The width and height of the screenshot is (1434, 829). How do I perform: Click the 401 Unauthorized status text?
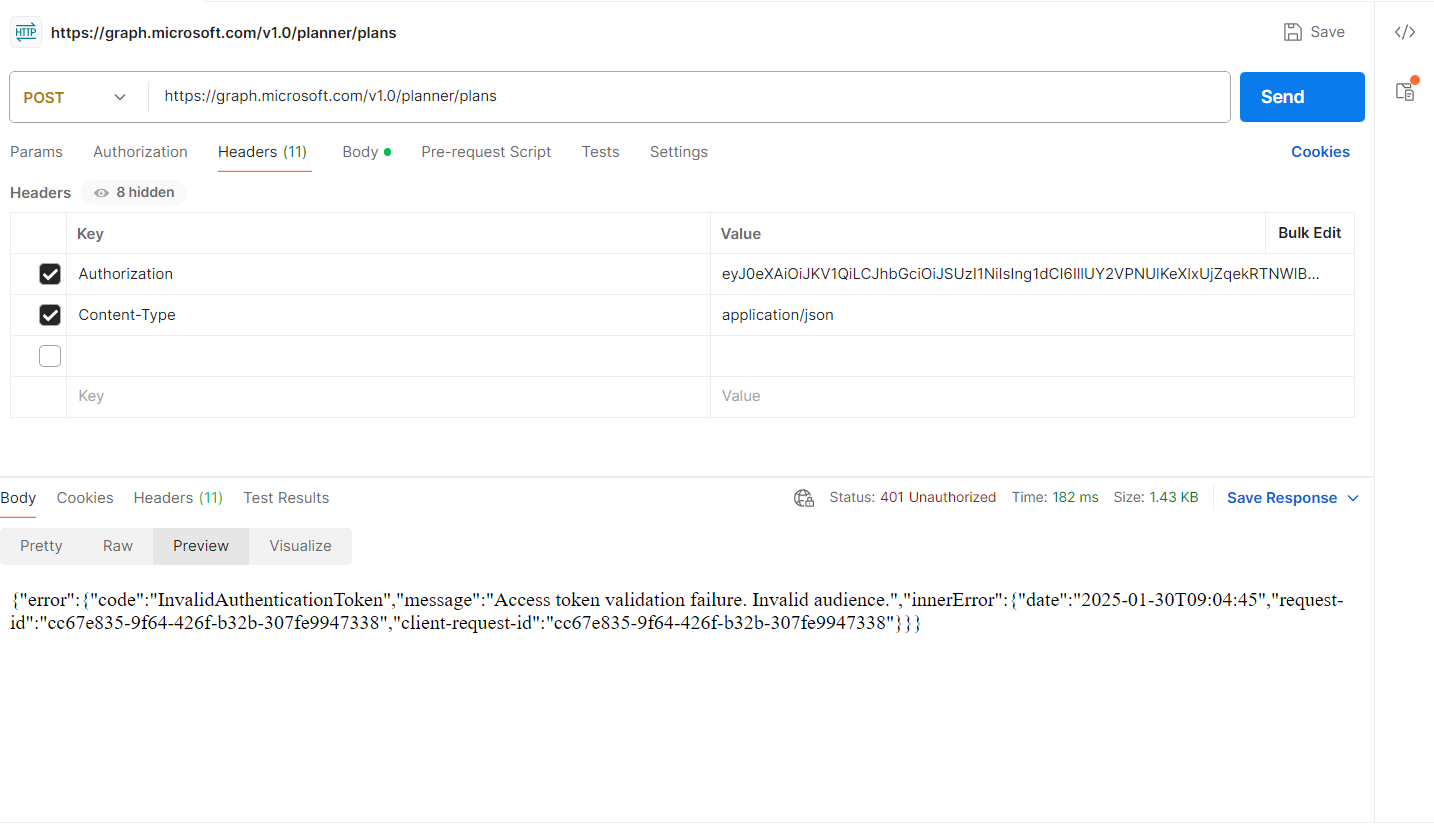[x=938, y=498]
